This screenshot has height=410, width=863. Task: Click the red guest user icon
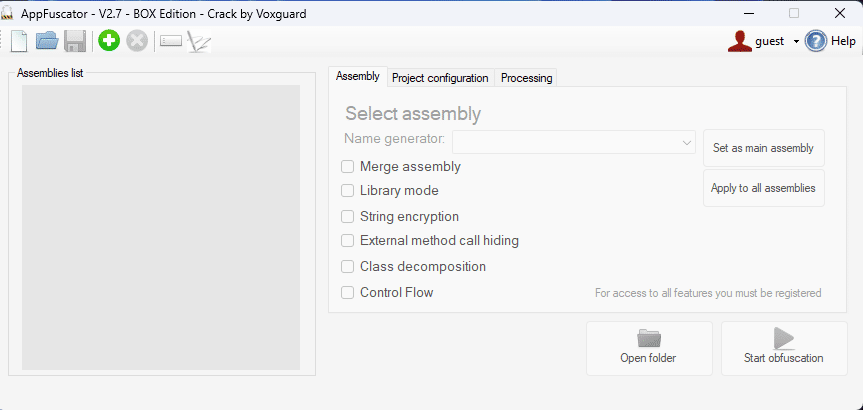740,41
